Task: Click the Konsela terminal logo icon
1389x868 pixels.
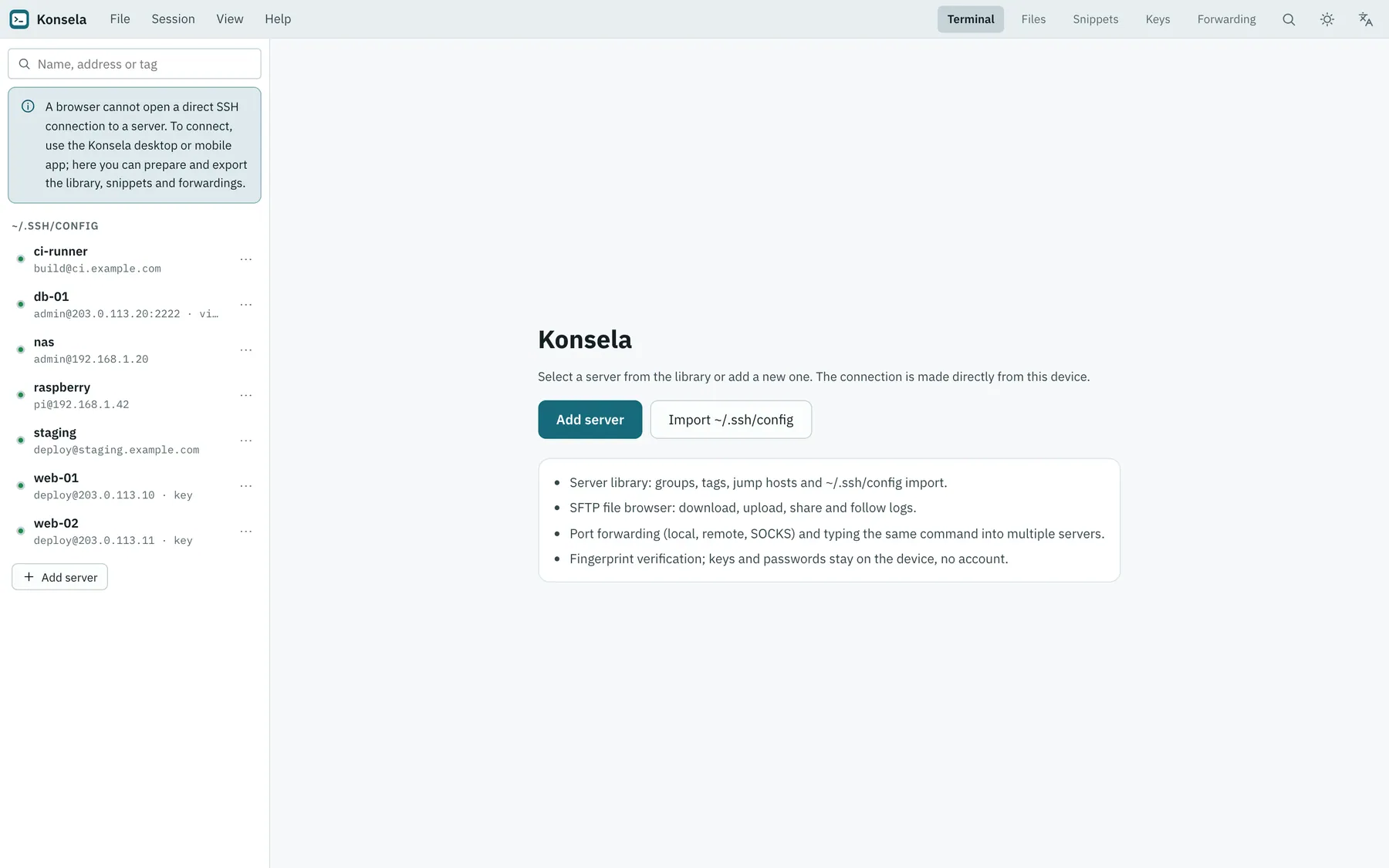Action: tap(19, 19)
